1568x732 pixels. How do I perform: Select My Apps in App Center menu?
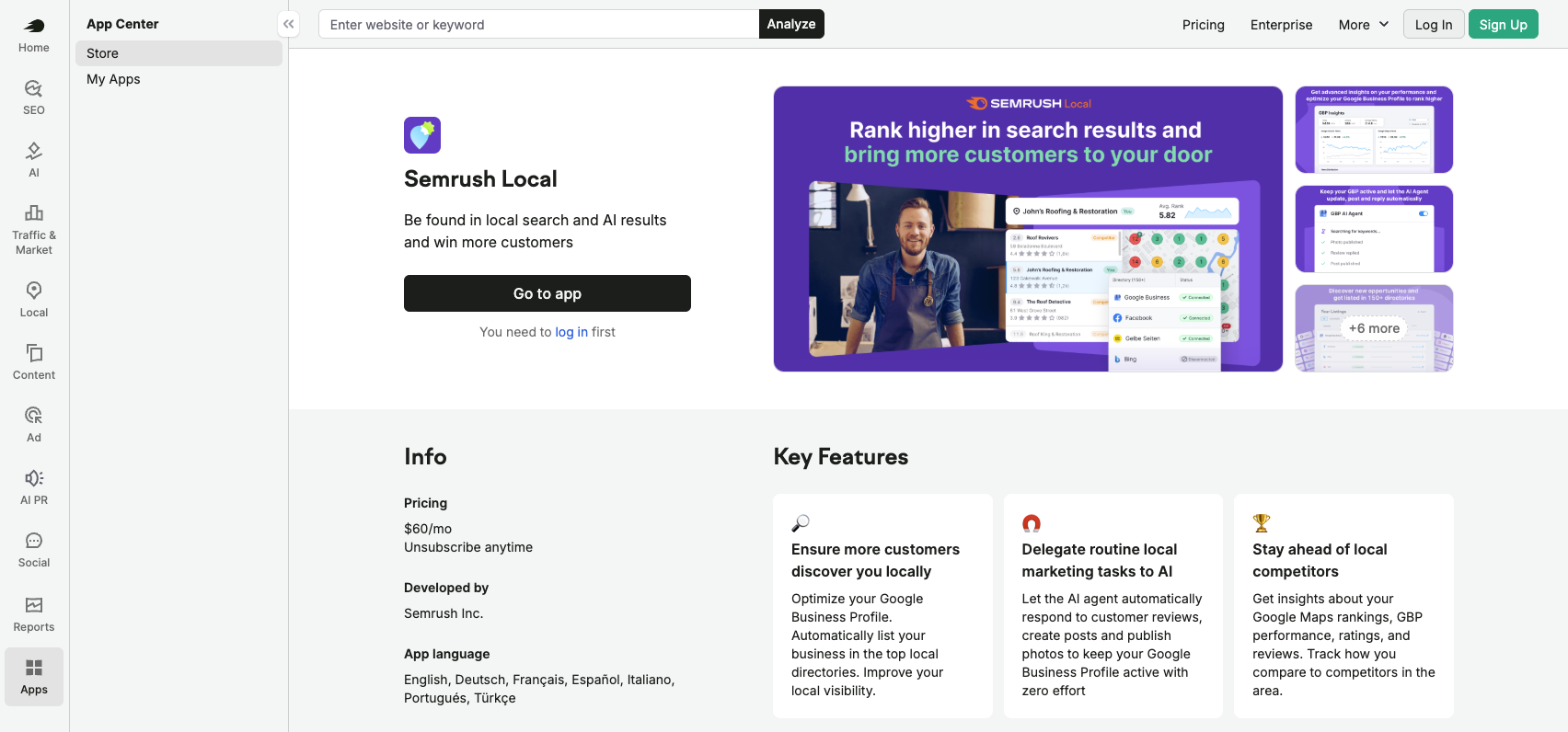point(179,79)
